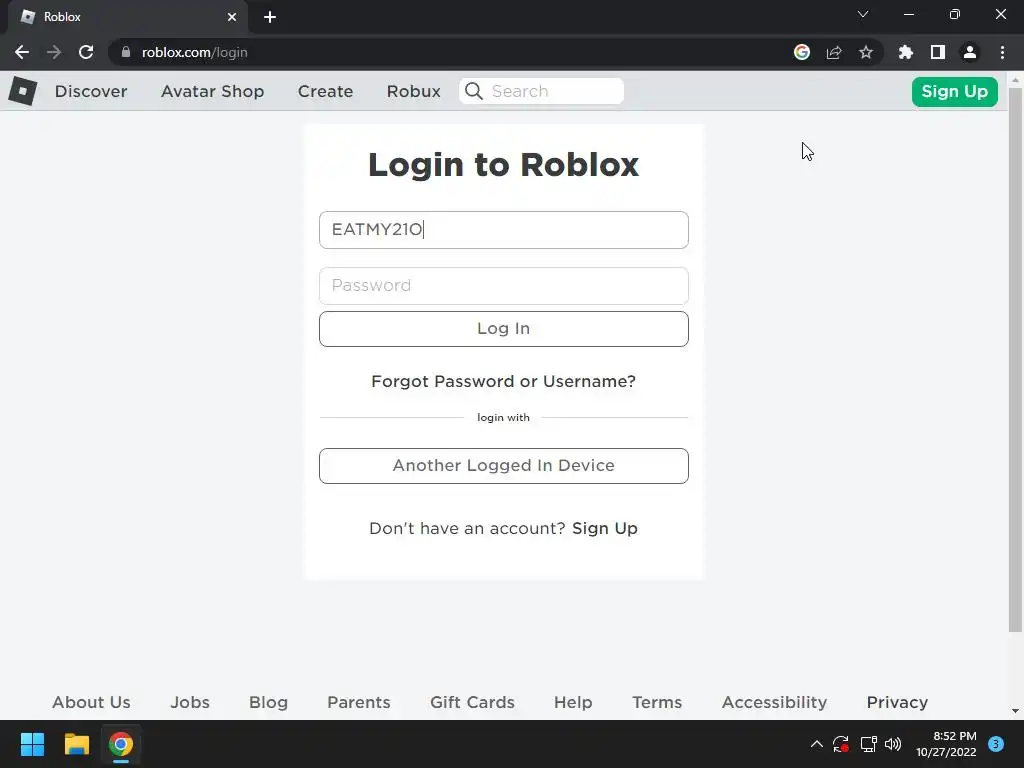Viewport: 1024px width, 768px height.
Task: Open Terms footer link
Action: [x=657, y=702]
